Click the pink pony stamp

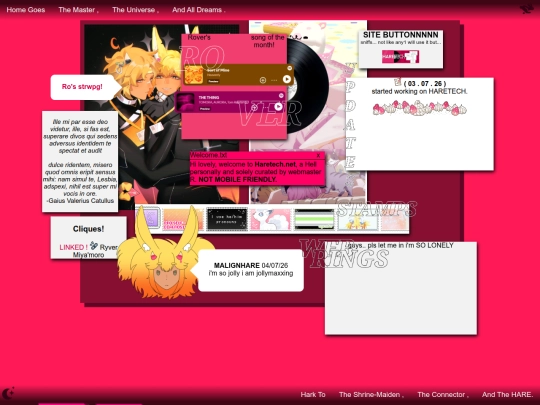(271, 219)
